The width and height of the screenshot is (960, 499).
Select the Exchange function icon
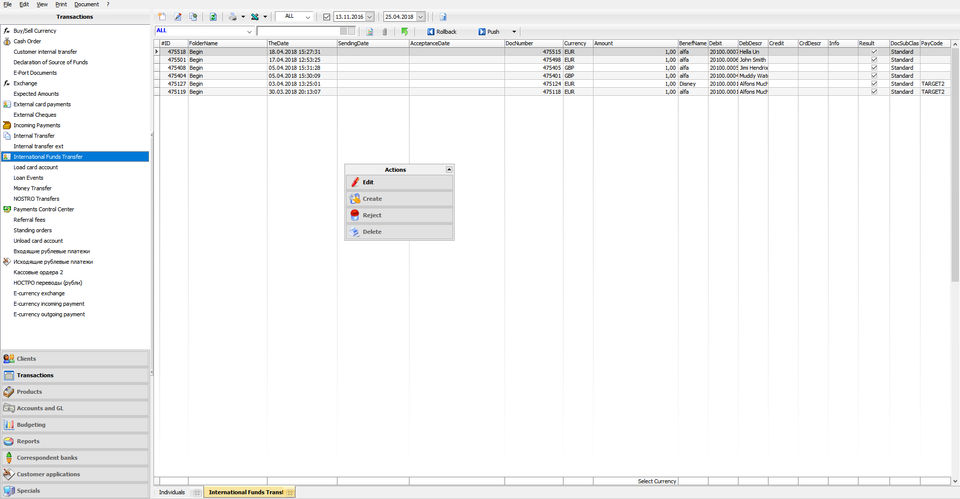(x=7, y=83)
